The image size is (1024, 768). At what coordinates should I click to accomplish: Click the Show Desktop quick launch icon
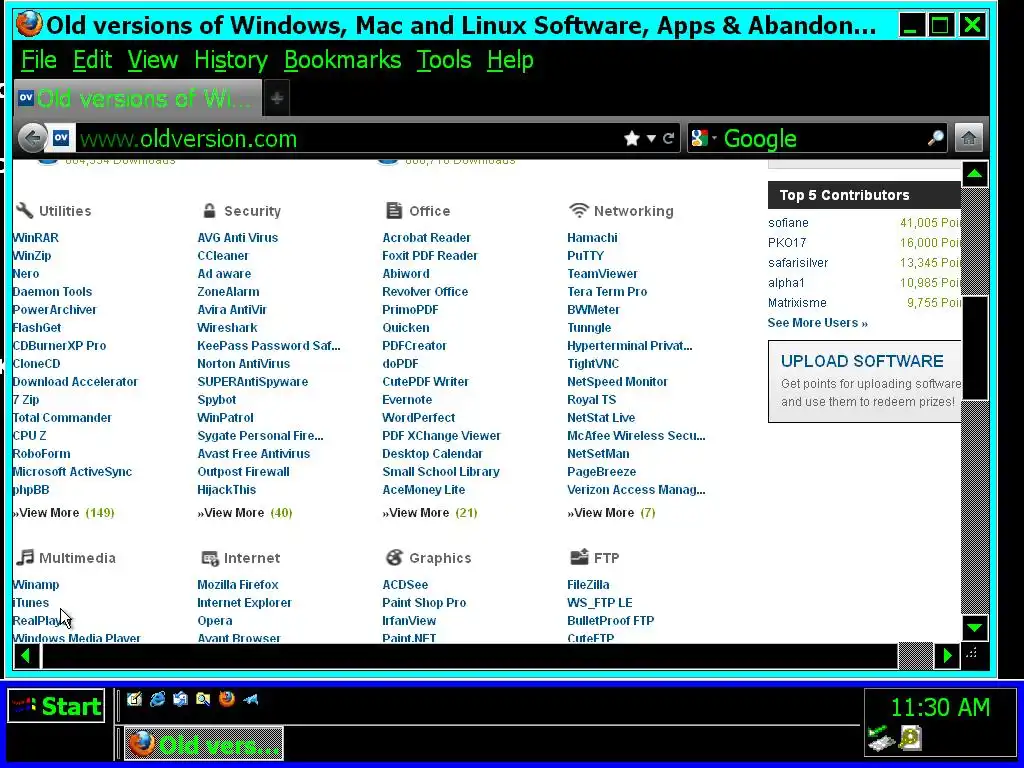tap(135, 699)
